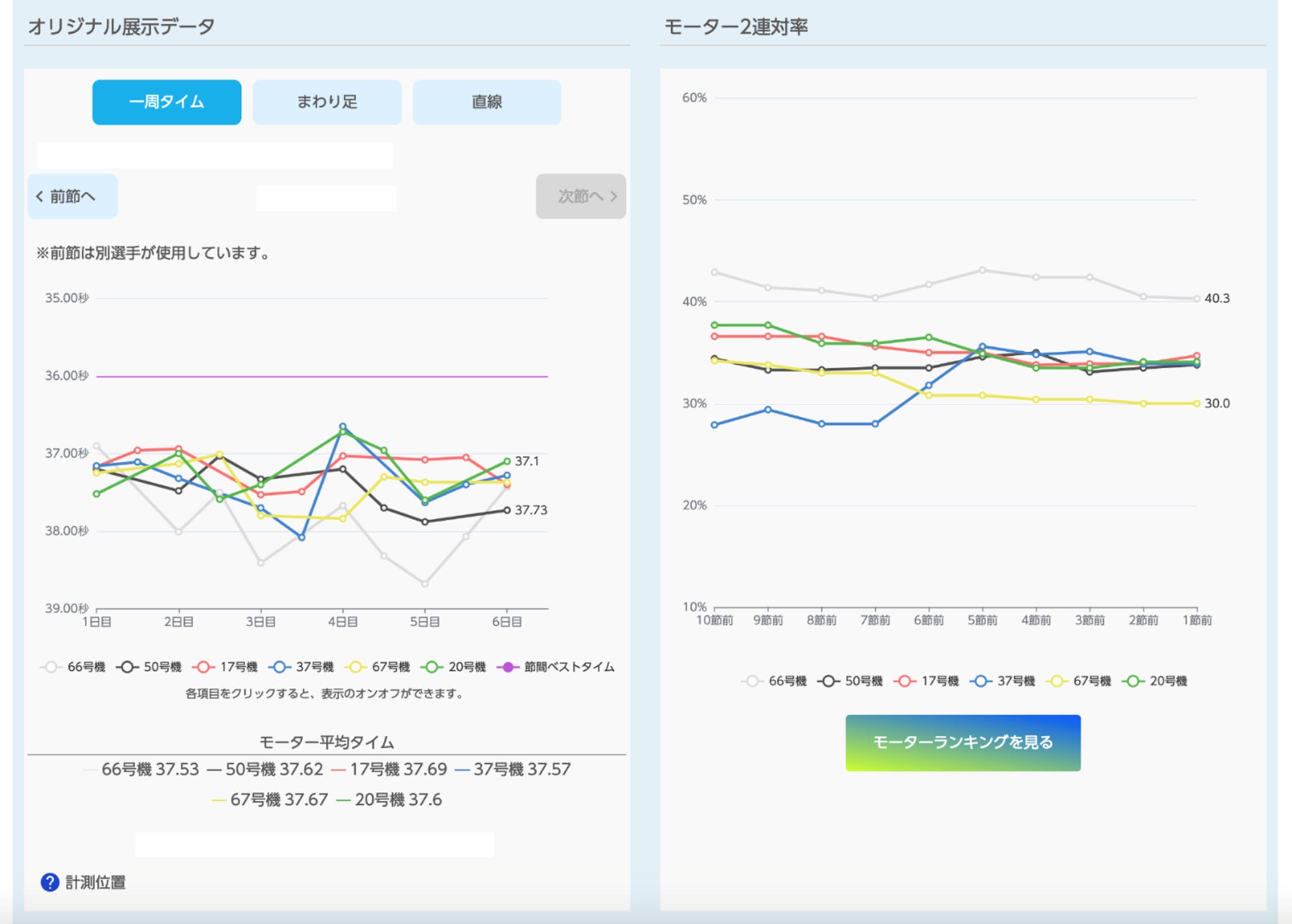Click the 37.1 end label on lap chart
The width and height of the screenshot is (1292, 924).
[527, 461]
